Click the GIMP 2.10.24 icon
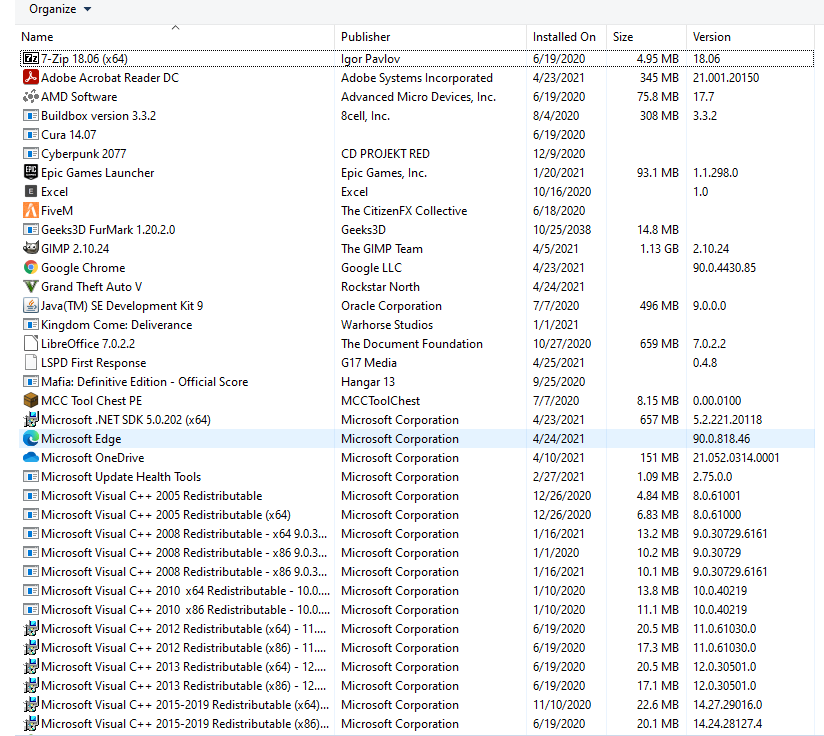 (31, 247)
